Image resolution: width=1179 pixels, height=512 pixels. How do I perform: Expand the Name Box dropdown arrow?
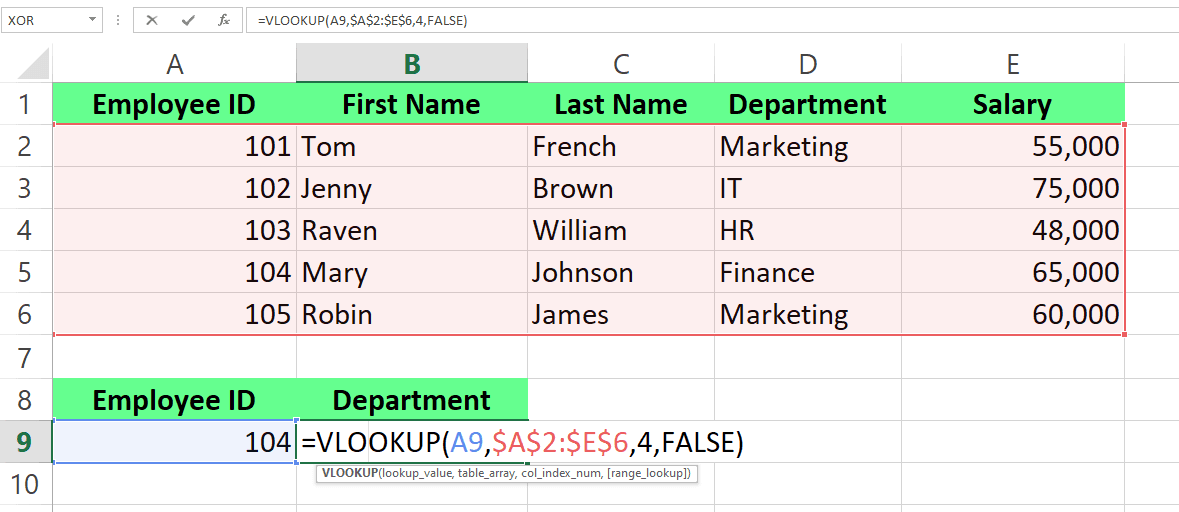pos(93,20)
